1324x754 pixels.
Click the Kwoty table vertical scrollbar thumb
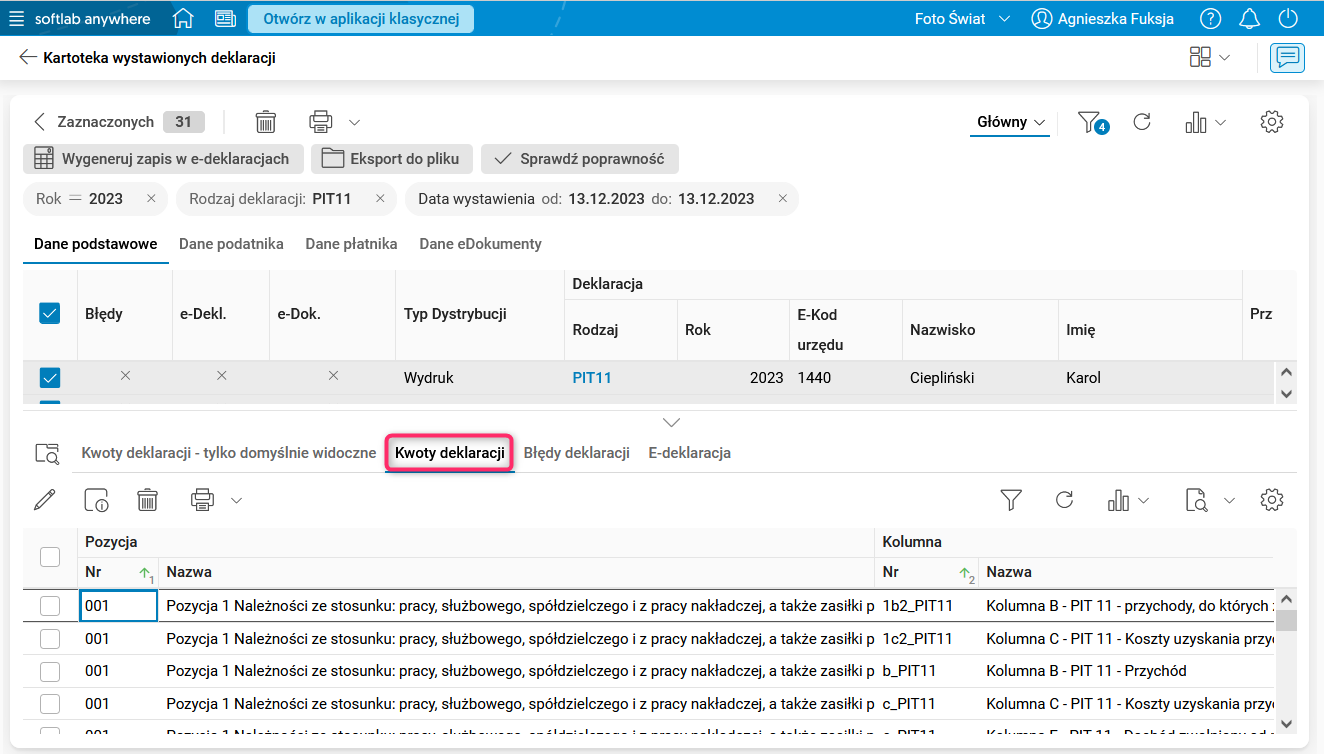coord(1286,621)
